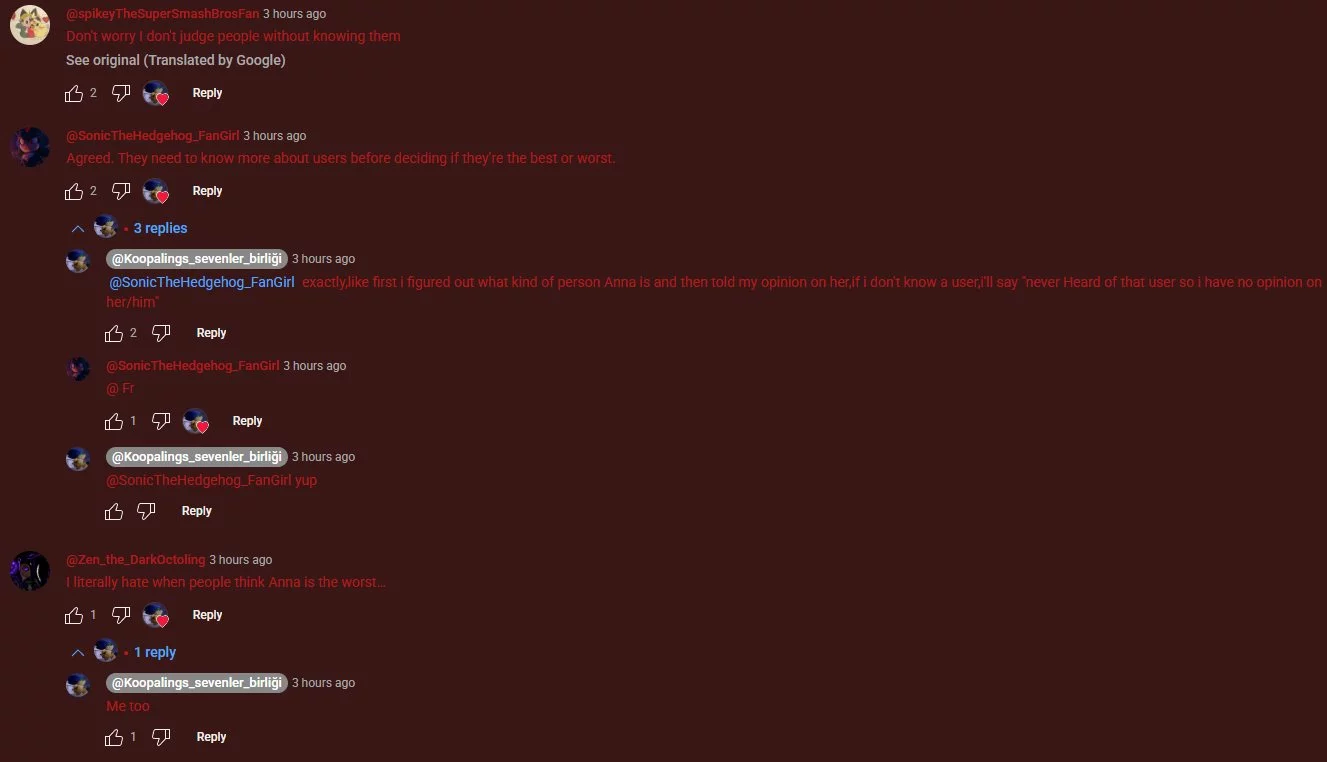Dislike SonicTheHedgehog_FanGirl's 'Agreed' comment
Screen dimensions: 1327x762
(x=121, y=191)
